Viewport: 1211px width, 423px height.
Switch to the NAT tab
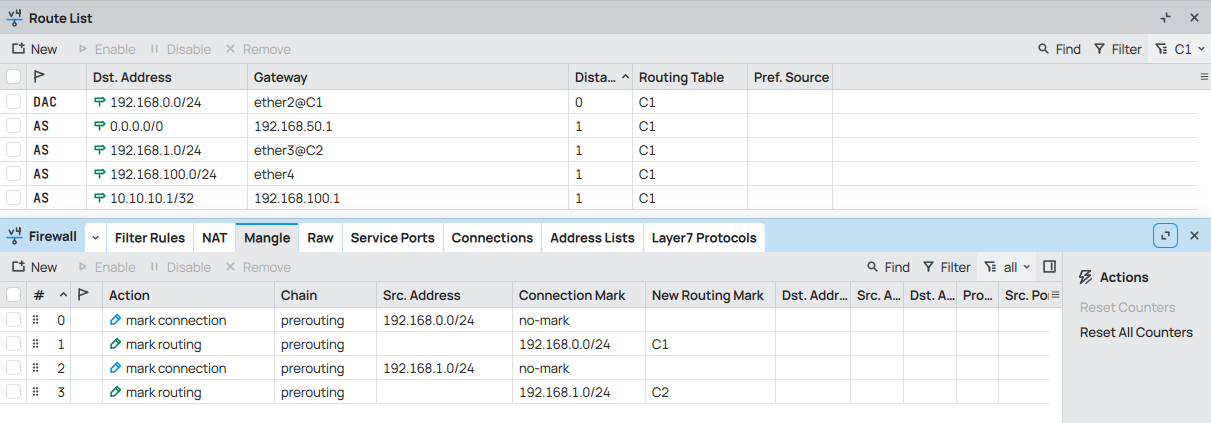[215, 238]
